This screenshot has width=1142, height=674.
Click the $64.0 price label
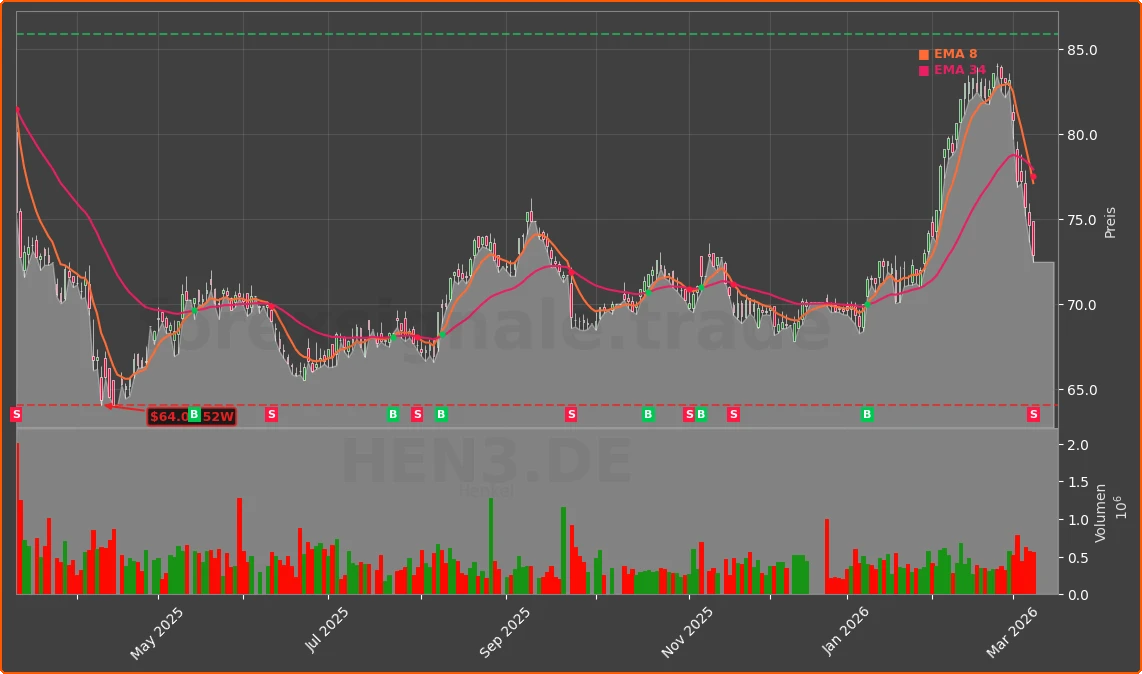click(166, 414)
